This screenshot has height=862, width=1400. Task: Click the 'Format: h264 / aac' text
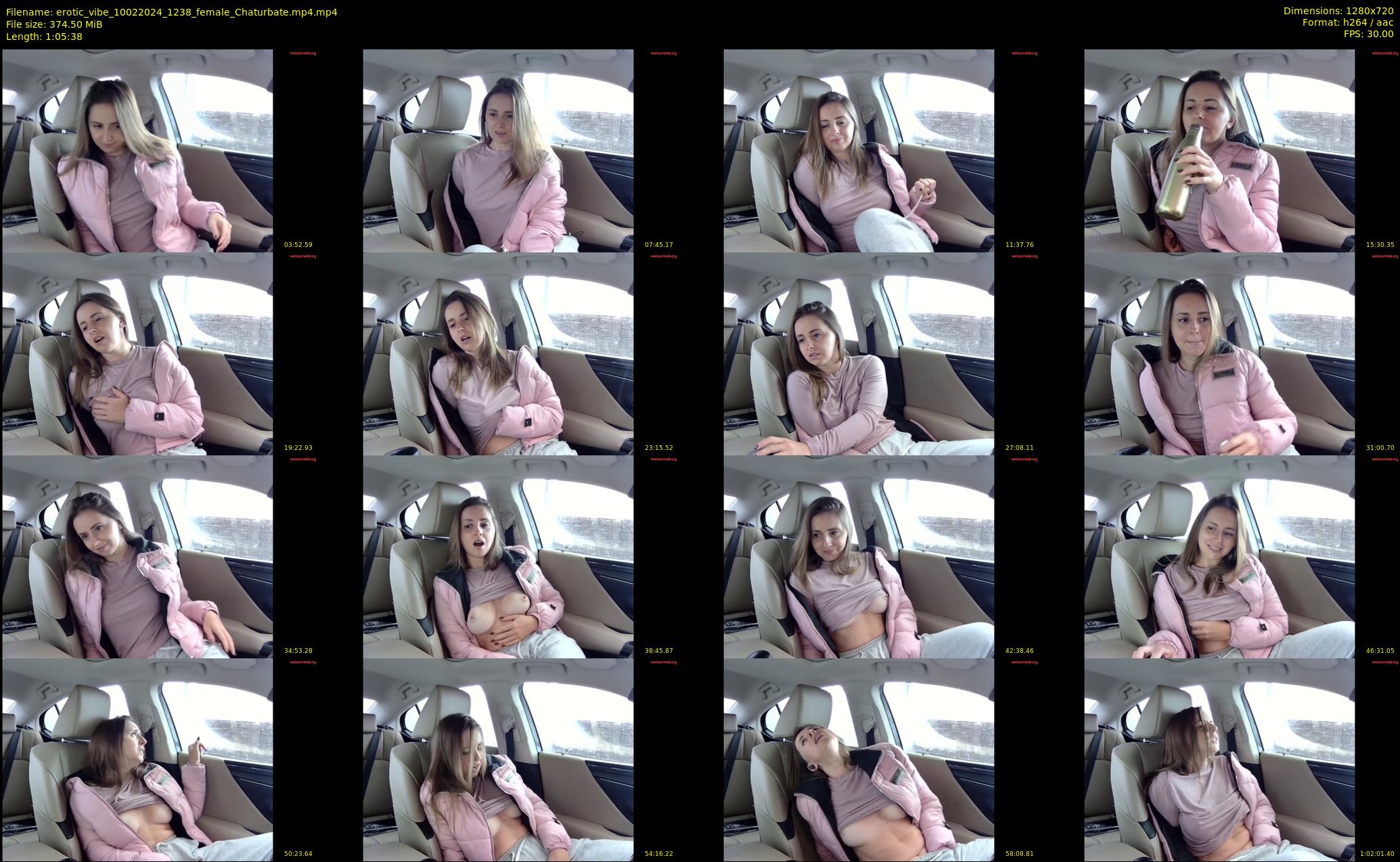click(x=1348, y=22)
